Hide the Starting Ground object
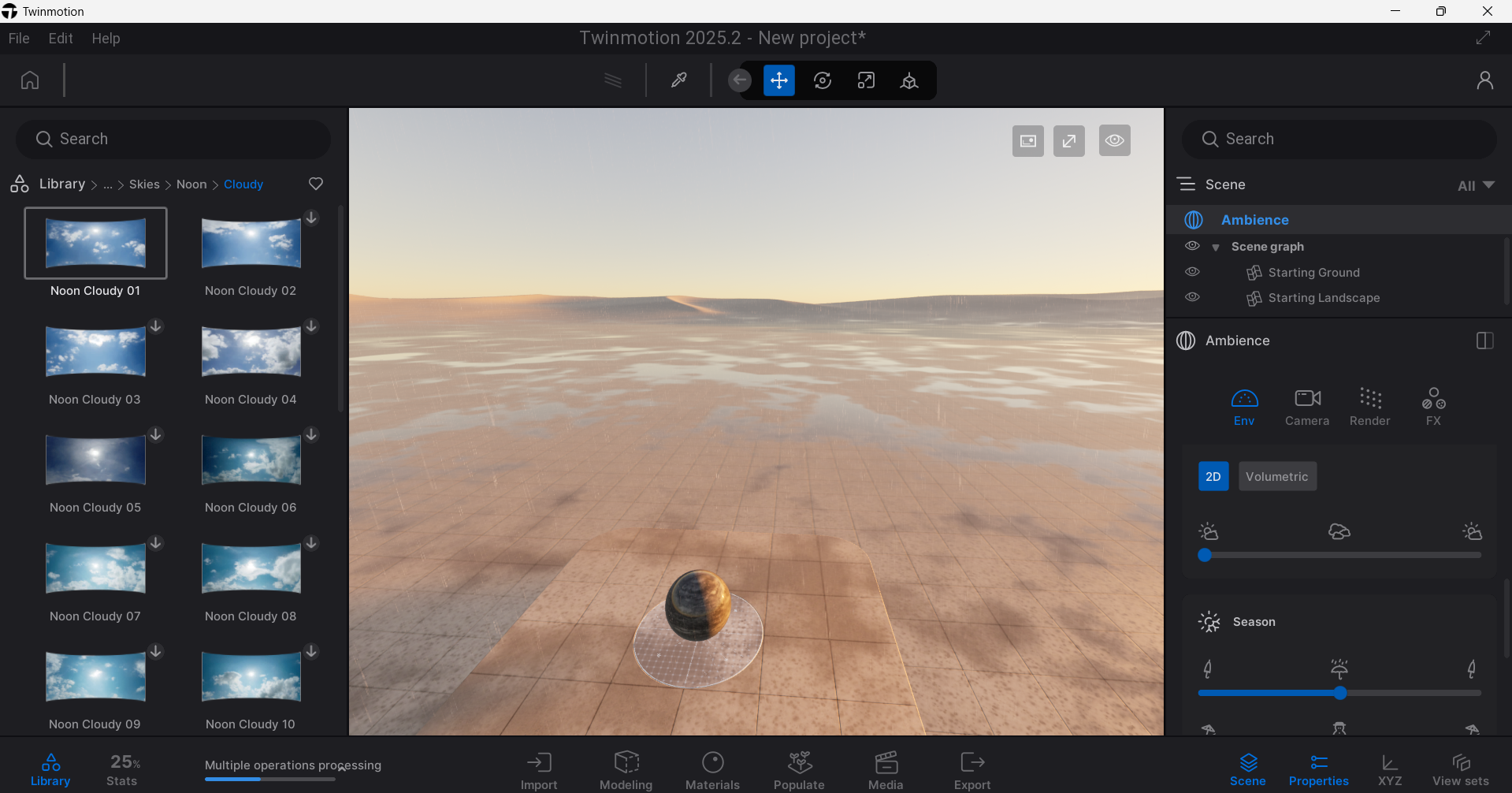The width and height of the screenshot is (1512, 793). (x=1192, y=272)
